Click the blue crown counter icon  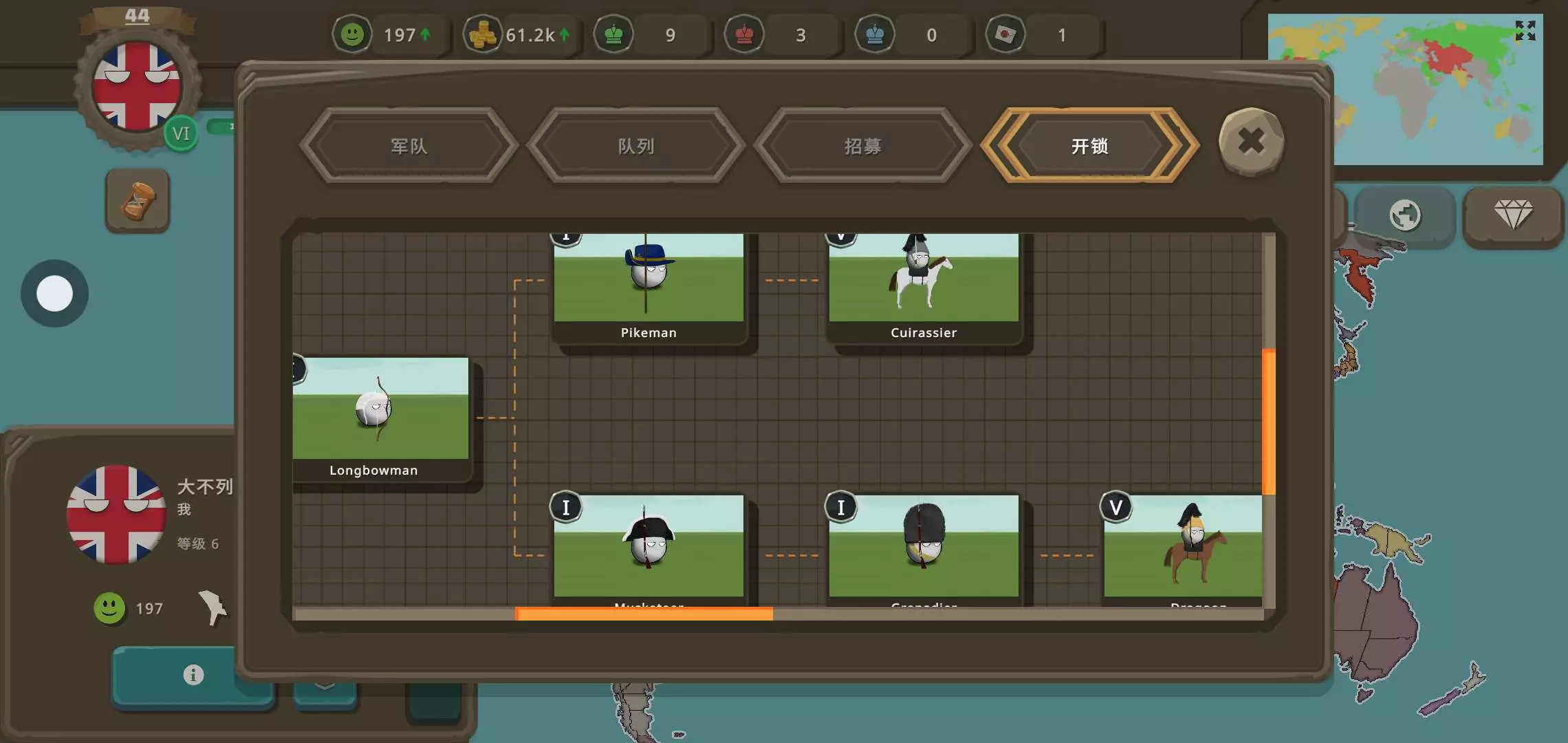pos(875,34)
